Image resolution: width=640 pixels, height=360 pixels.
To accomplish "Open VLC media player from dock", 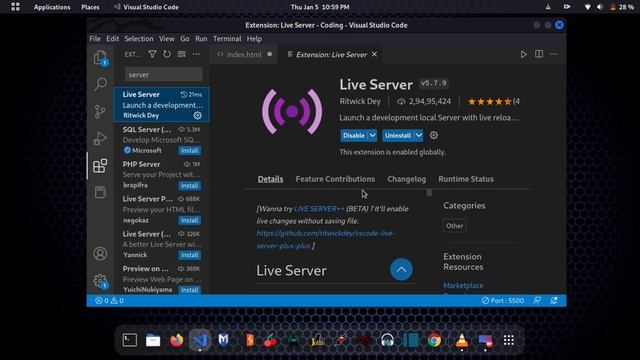I will (462, 340).
